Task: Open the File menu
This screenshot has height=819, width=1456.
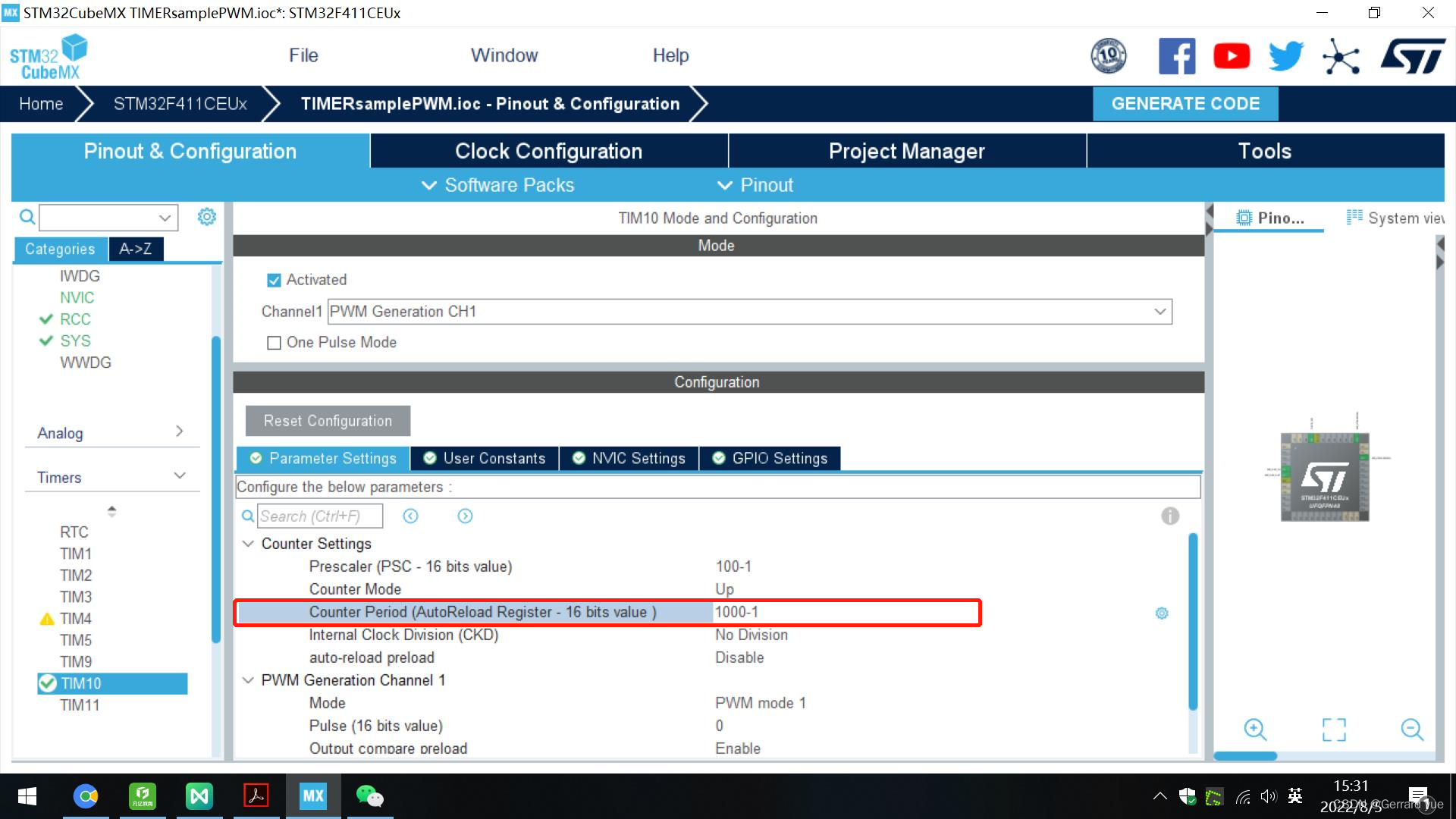Action: [303, 55]
